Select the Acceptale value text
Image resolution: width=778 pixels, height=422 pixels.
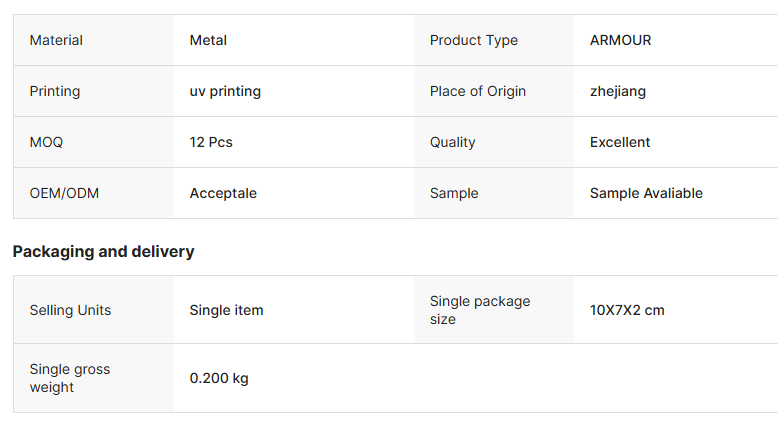pos(223,193)
